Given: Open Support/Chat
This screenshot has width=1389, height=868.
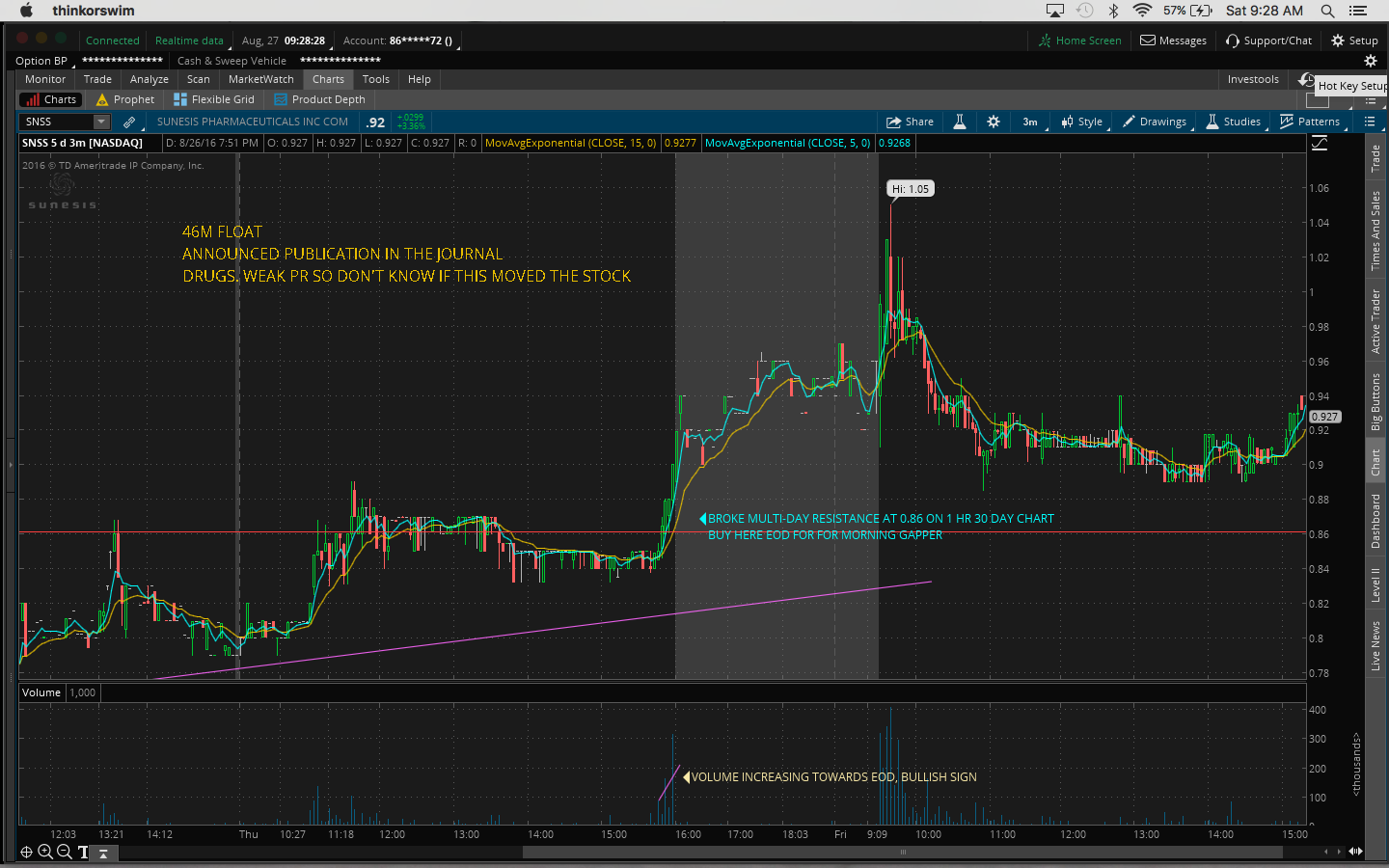Looking at the screenshot, I should (1269, 41).
